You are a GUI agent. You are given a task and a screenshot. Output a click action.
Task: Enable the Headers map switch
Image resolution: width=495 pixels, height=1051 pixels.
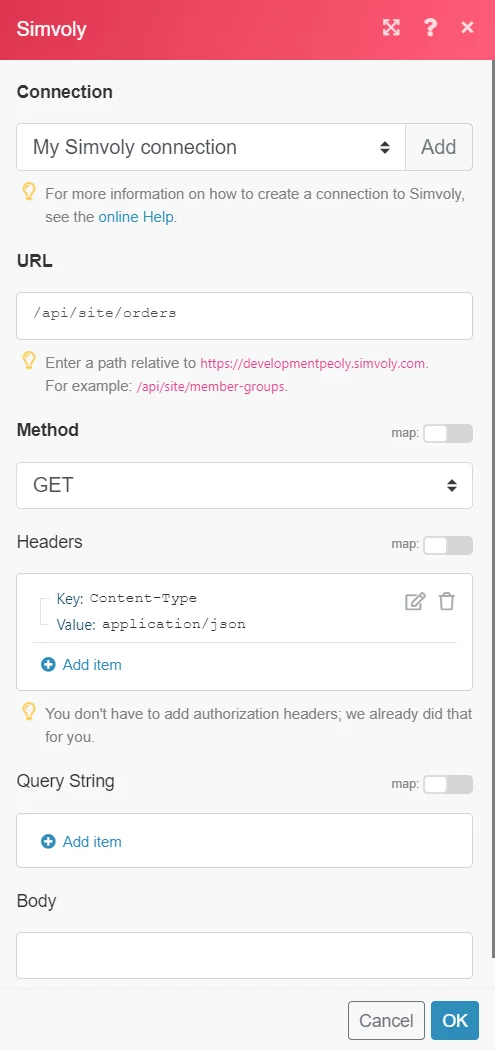click(447, 546)
